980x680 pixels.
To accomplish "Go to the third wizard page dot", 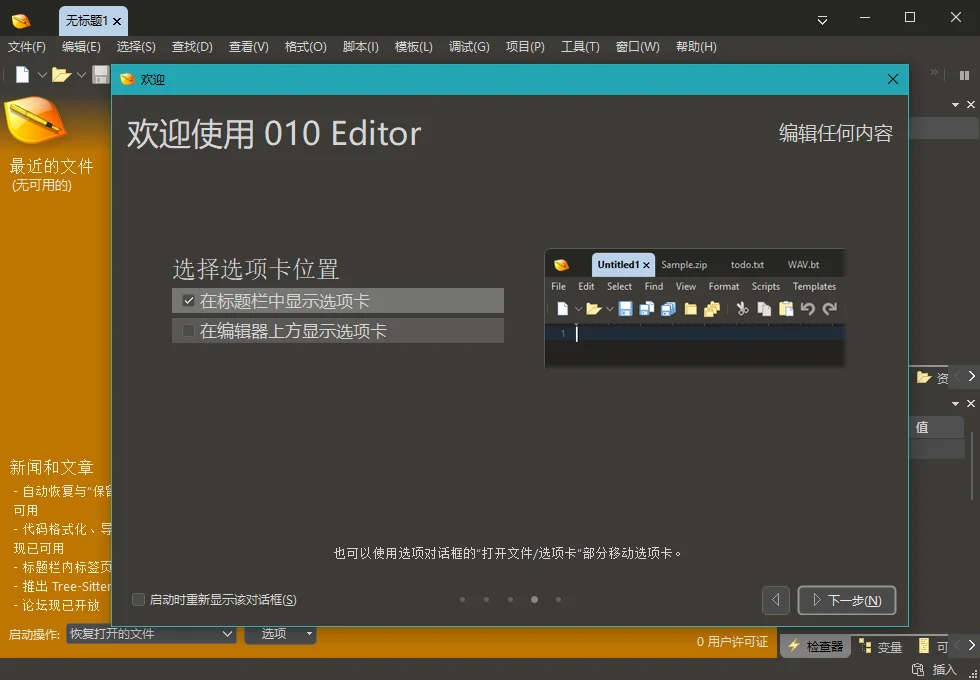I will coord(511,599).
